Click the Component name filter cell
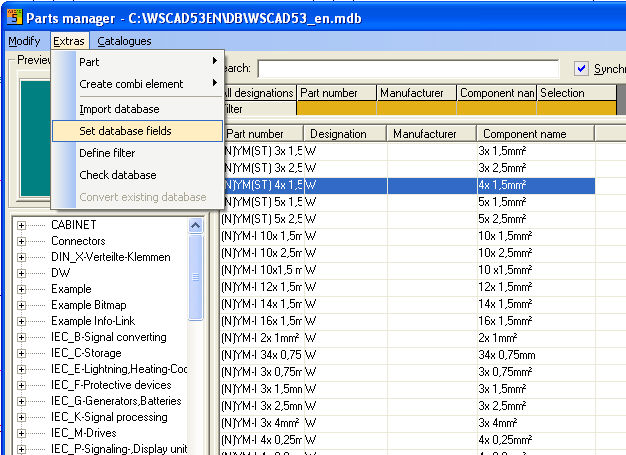The width and height of the screenshot is (626, 455). pos(496,108)
